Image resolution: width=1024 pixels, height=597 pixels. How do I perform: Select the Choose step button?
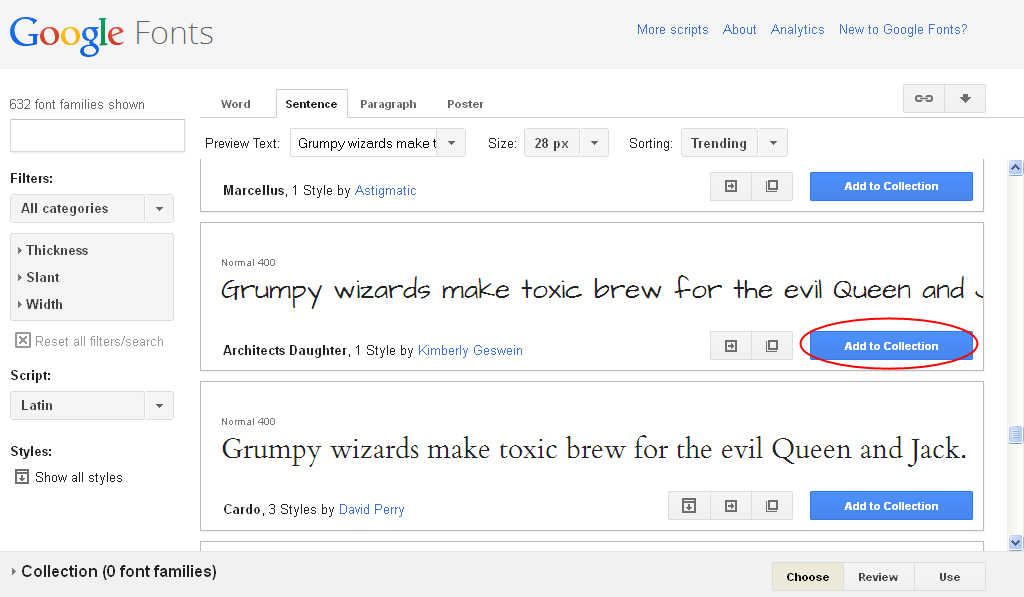[807, 577]
